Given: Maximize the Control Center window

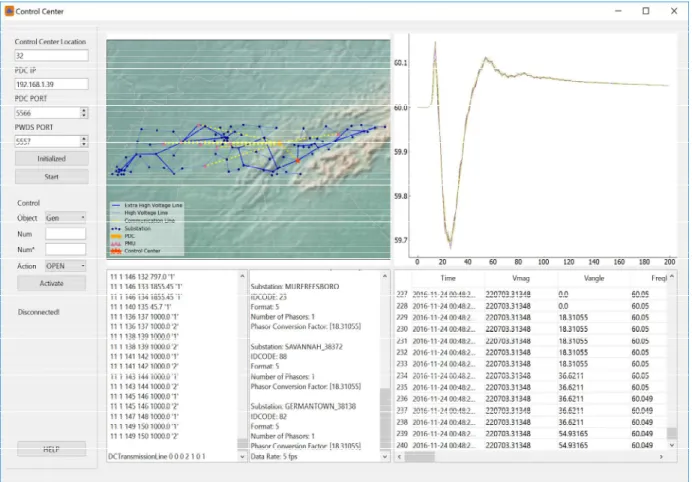Looking at the screenshot, I should [x=646, y=11].
